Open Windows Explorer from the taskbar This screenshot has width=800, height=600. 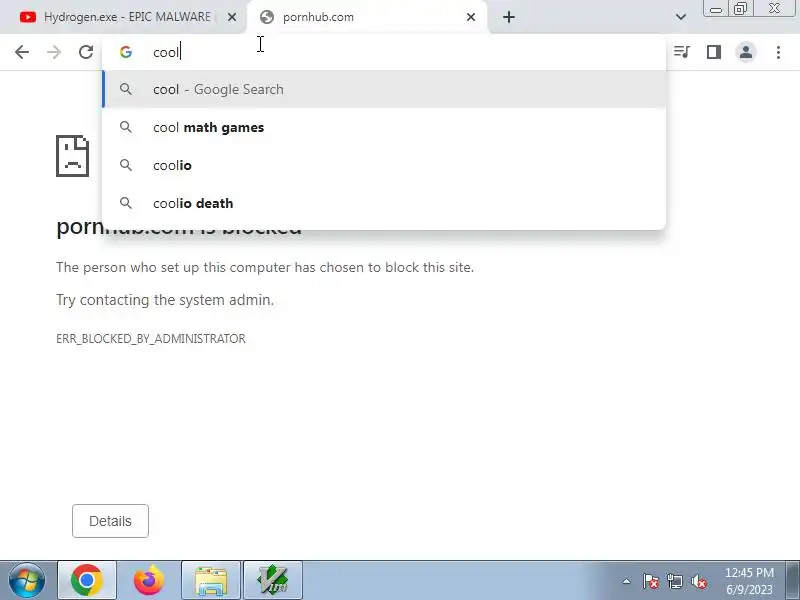pos(211,580)
